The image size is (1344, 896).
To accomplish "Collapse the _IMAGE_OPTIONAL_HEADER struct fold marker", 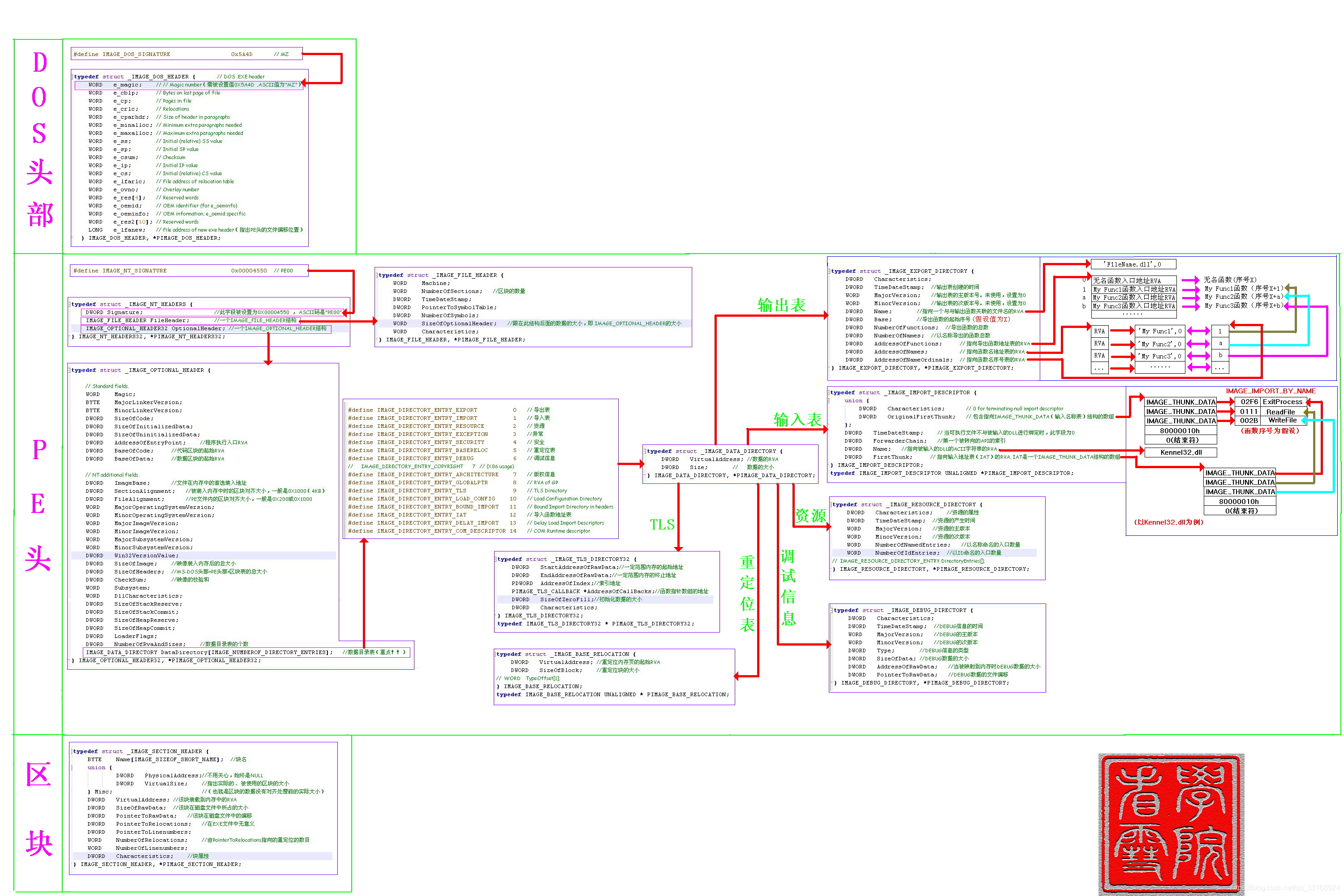I will coord(70,370).
